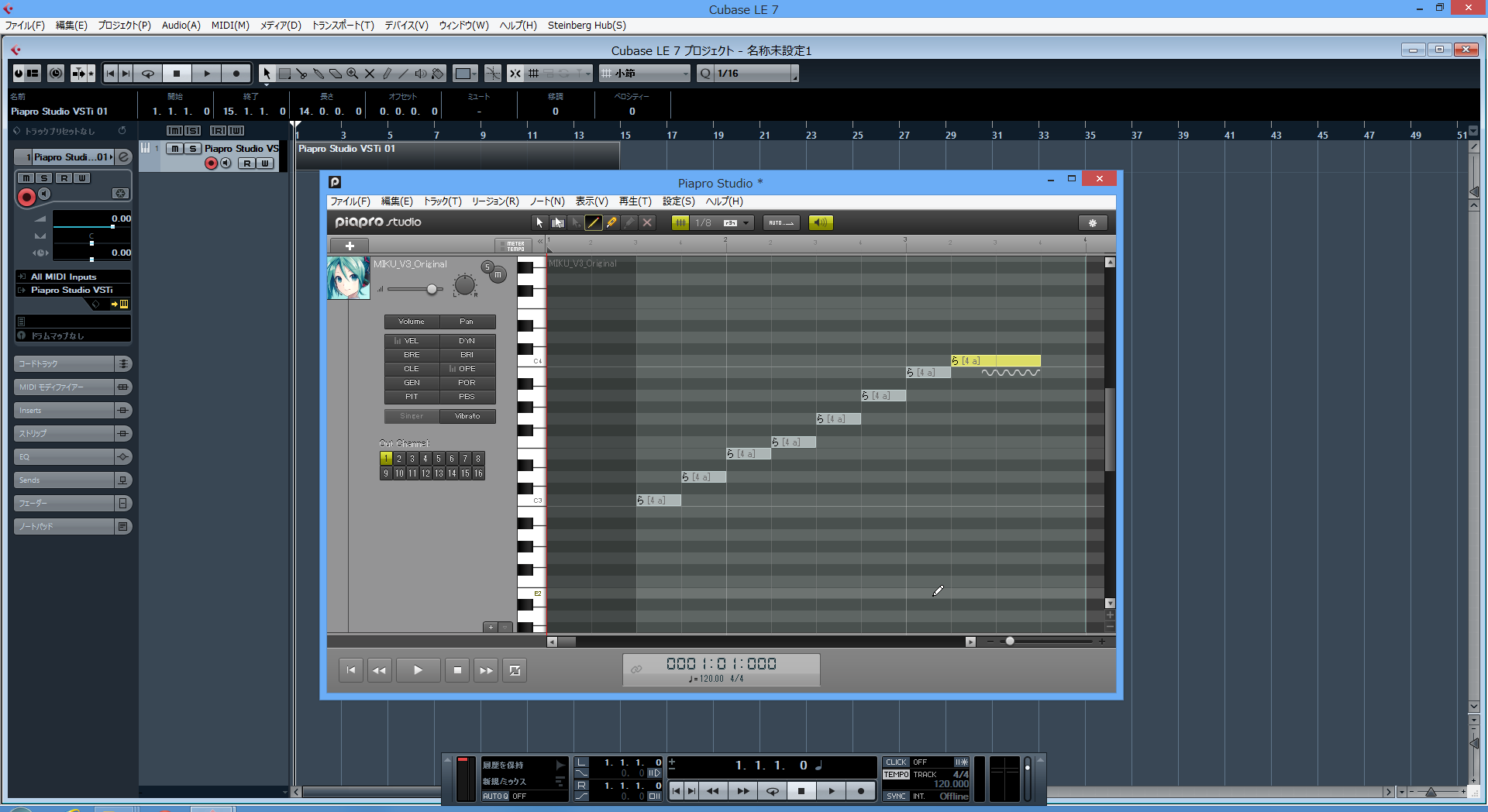Select Piapro Studio yellow marker pen tool
Image resolution: width=1488 pixels, height=812 pixels.
(x=611, y=223)
